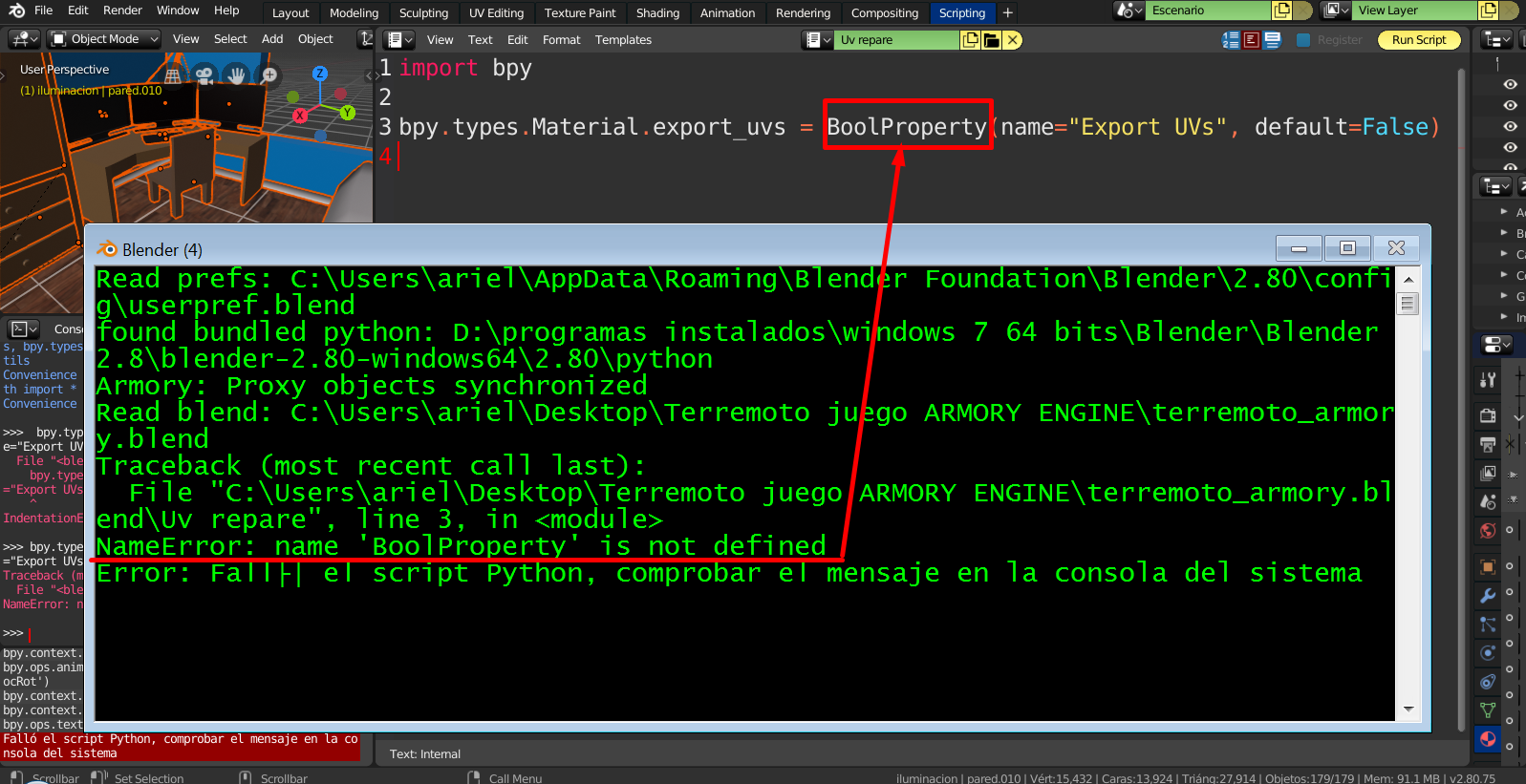Click the perspective/orthographic grid gizmo in the viewport
This screenshot has width=1526, height=784.
(x=173, y=74)
